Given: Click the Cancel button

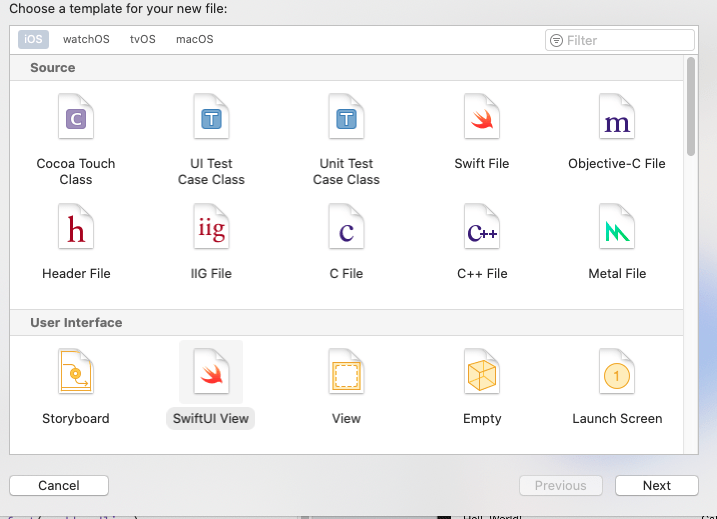Looking at the screenshot, I should pos(59,485).
